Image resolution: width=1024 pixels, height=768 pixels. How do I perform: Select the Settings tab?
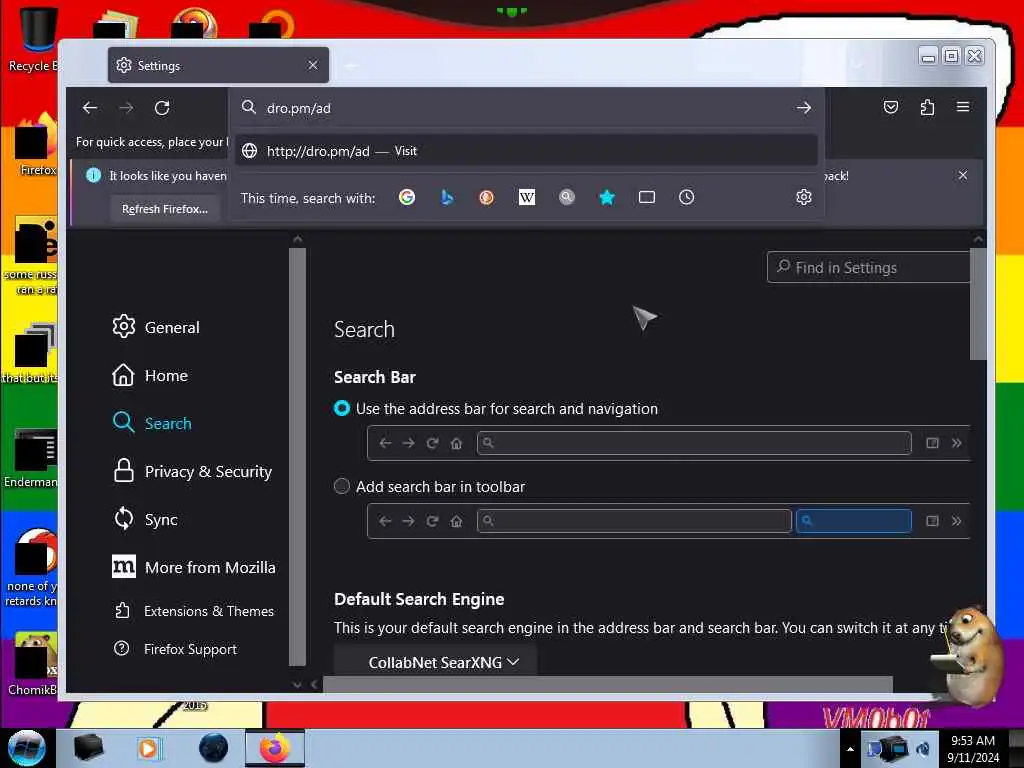(218, 65)
